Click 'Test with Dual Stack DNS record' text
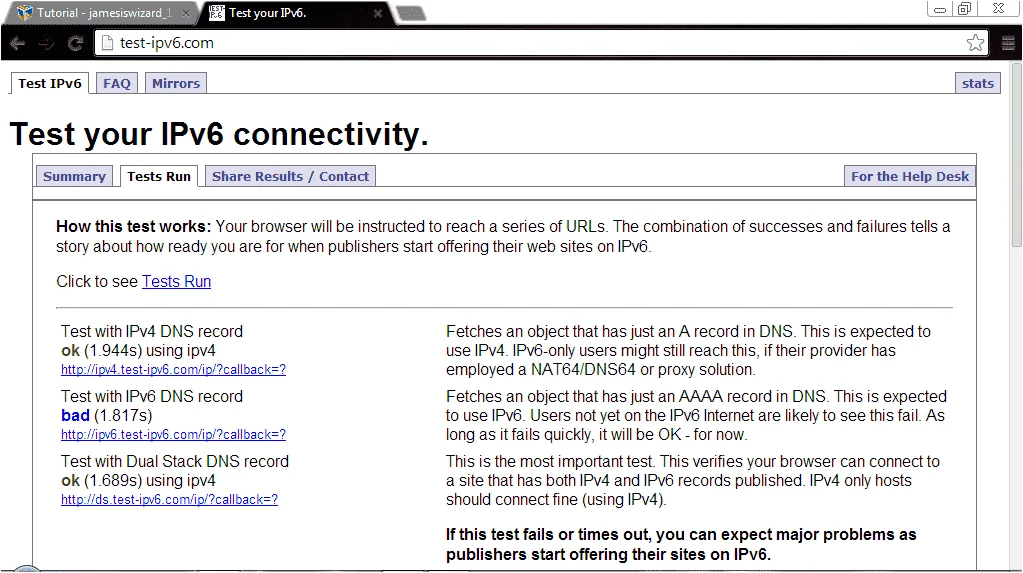Image resolution: width=1023 pixels, height=573 pixels. click(x=175, y=461)
